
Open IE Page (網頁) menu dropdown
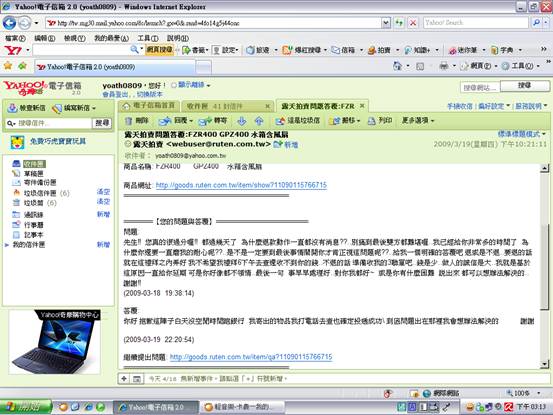coord(496,66)
